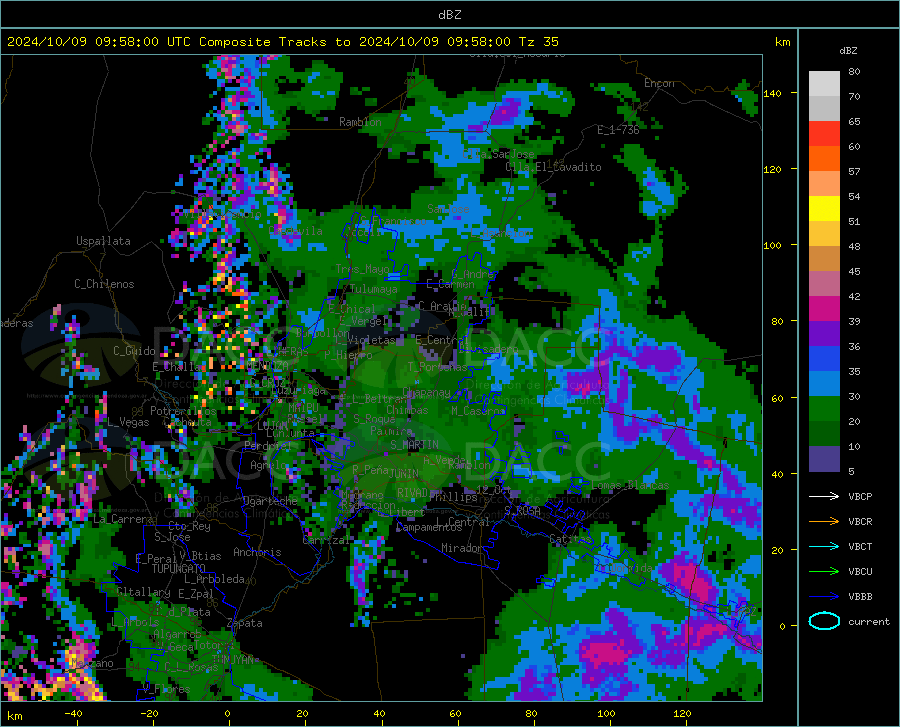Click the Zapata place label
This screenshot has width=900, height=727.
[x=245, y=623]
